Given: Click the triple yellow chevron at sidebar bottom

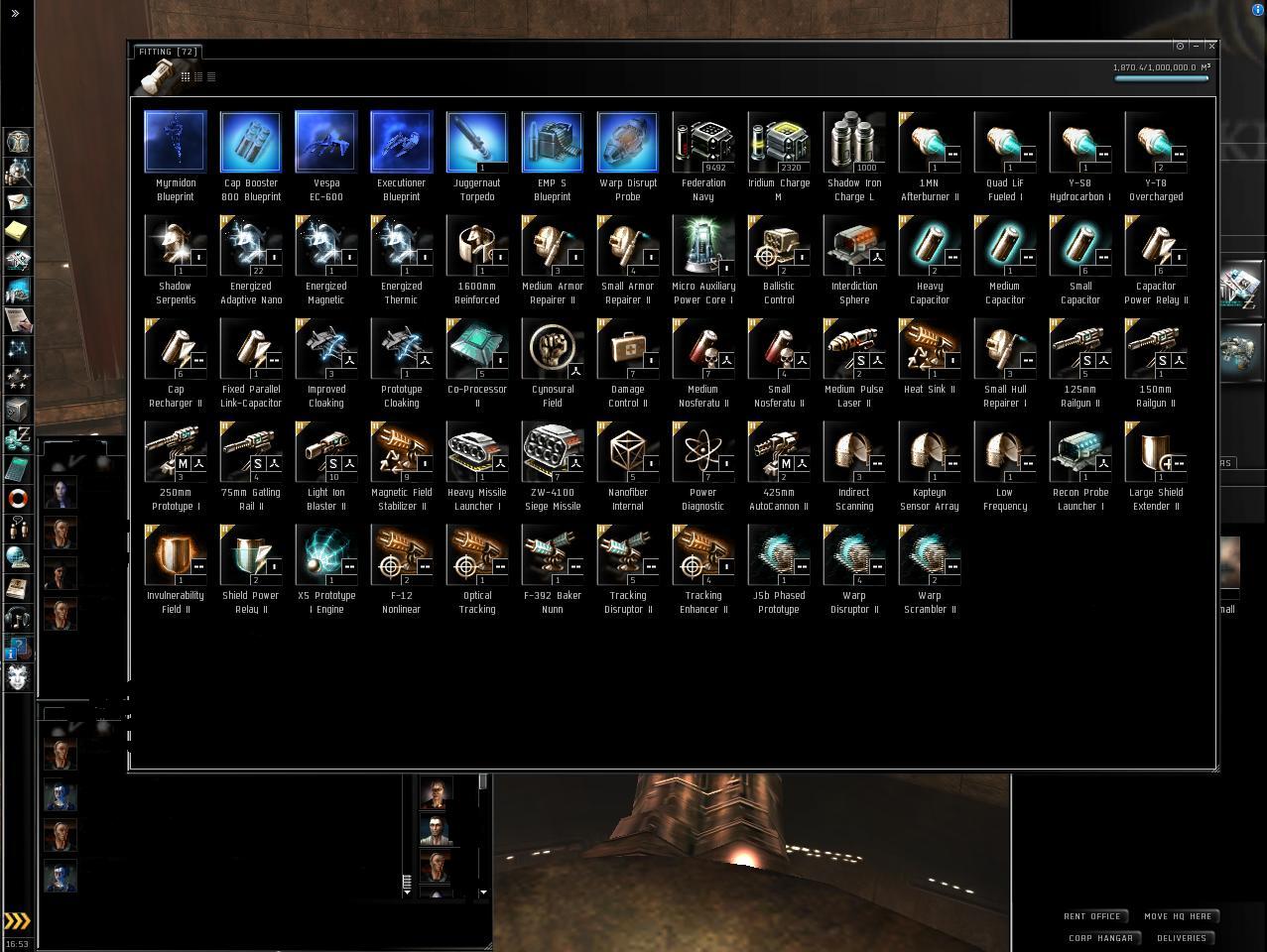Looking at the screenshot, I should (x=17, y=921).
